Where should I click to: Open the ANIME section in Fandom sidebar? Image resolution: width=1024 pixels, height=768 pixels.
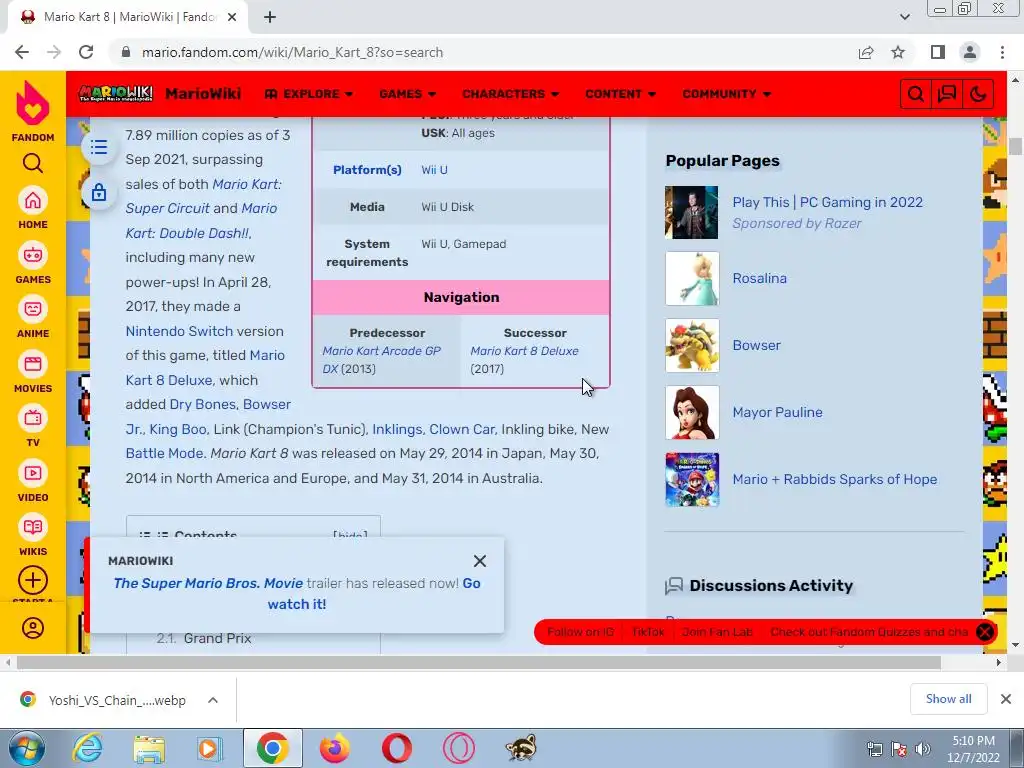(x=33, y=317)
